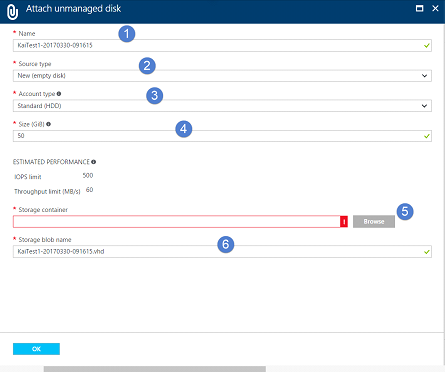This screenshot has width=445, height=372.
Task: Click the ESTIMATED PERFORMANCE heading text
Action: click(51, 162)
